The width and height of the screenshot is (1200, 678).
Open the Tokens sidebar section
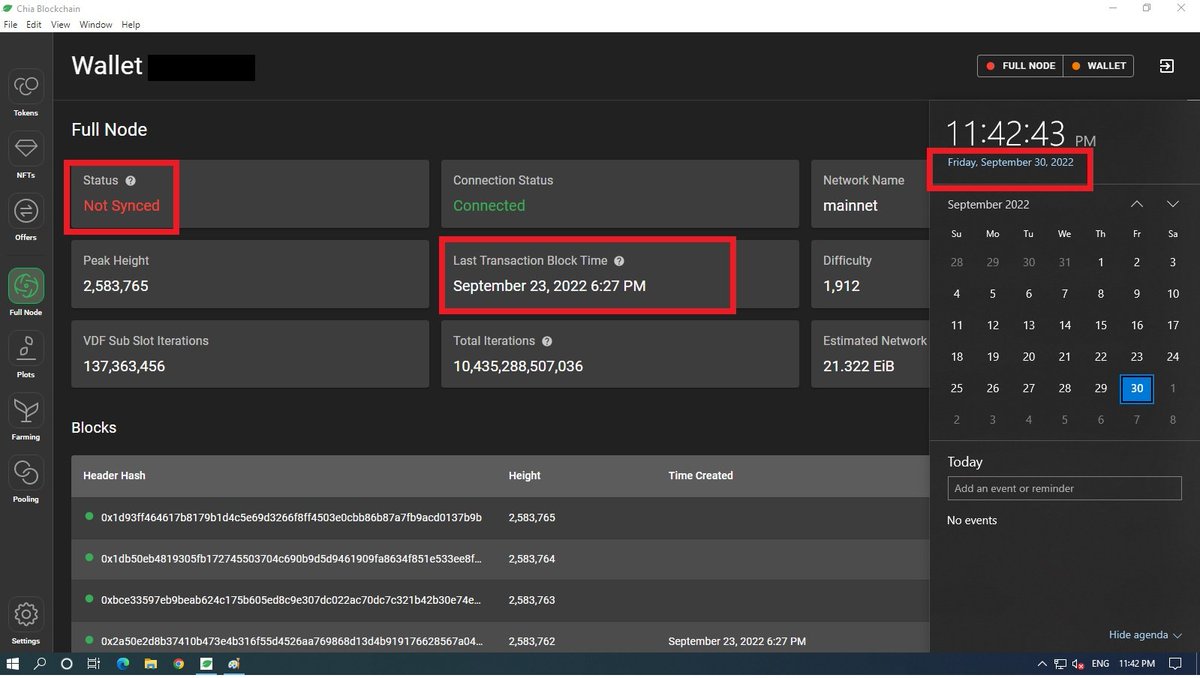[26, 94]
